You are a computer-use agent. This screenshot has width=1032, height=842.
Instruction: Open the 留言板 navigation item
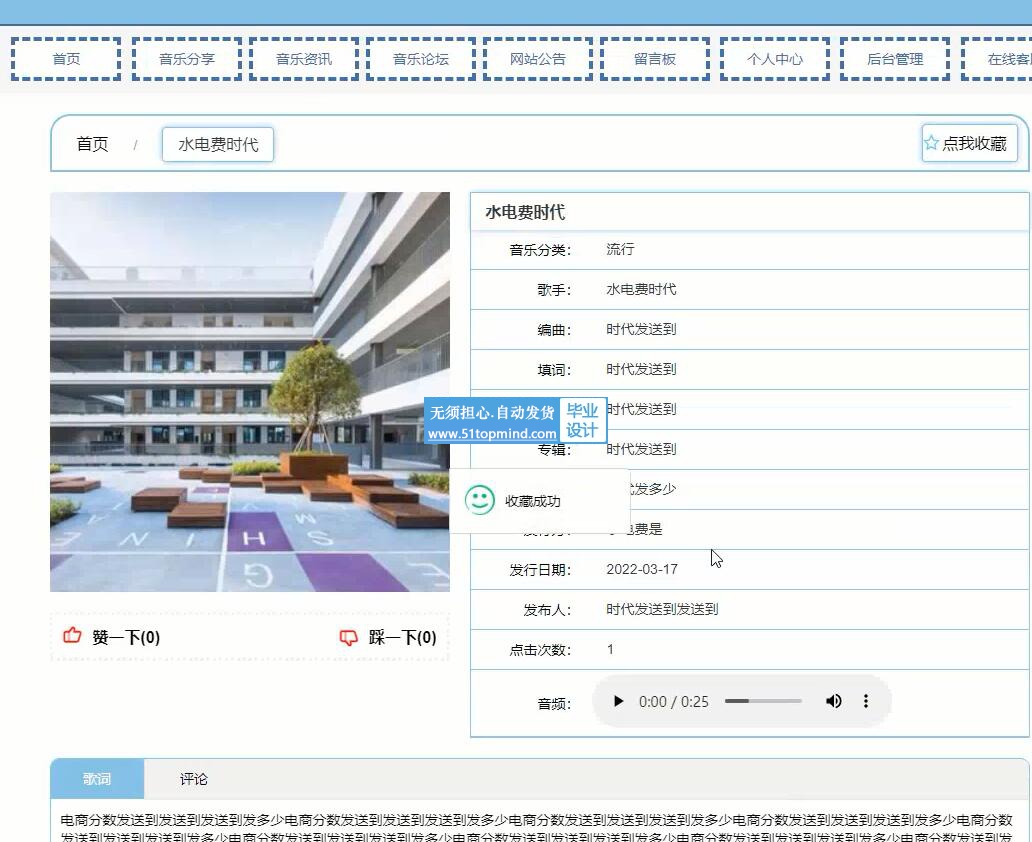point(655,59)
